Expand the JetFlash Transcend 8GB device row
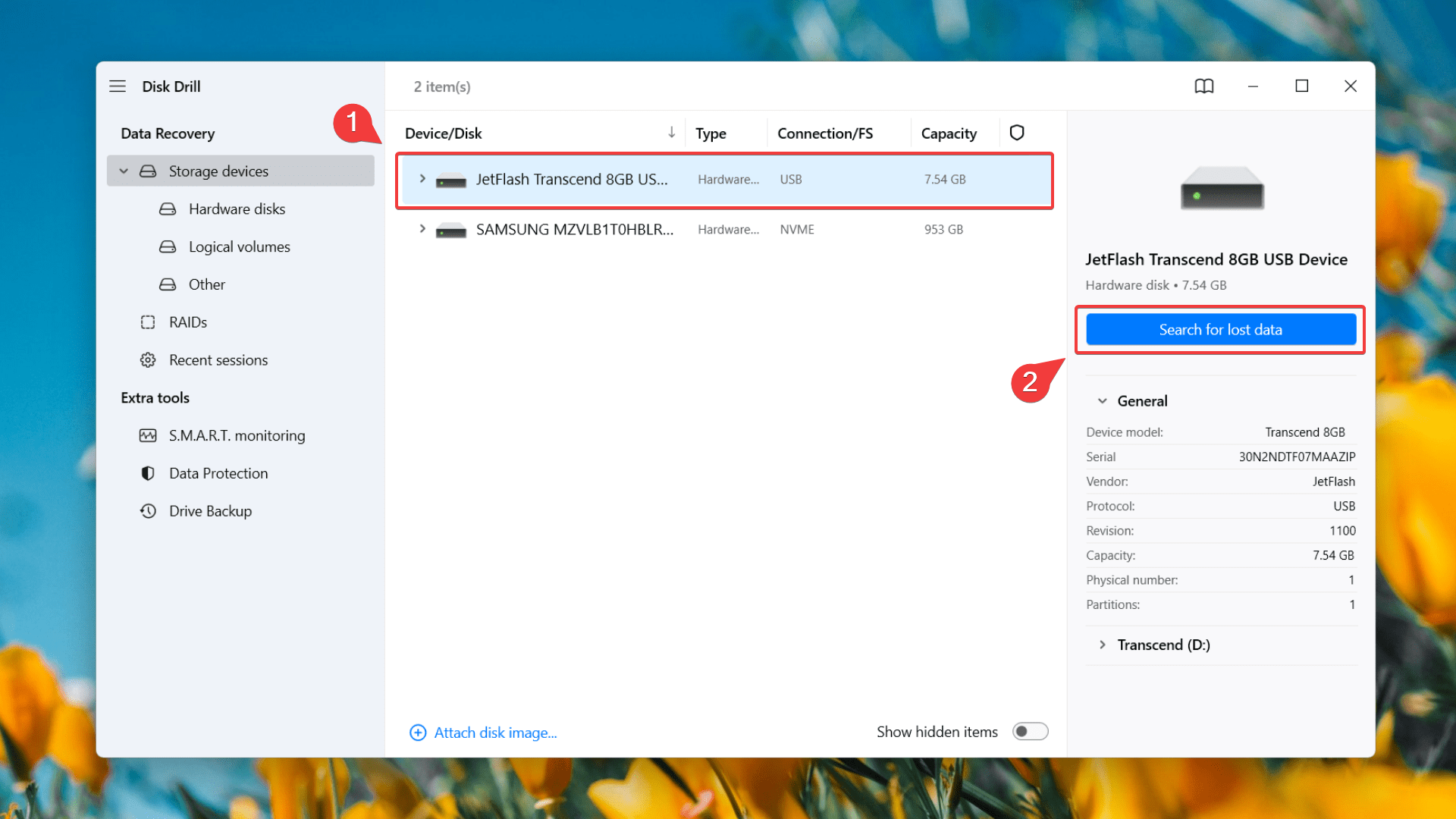 click(x=420, y=179)
